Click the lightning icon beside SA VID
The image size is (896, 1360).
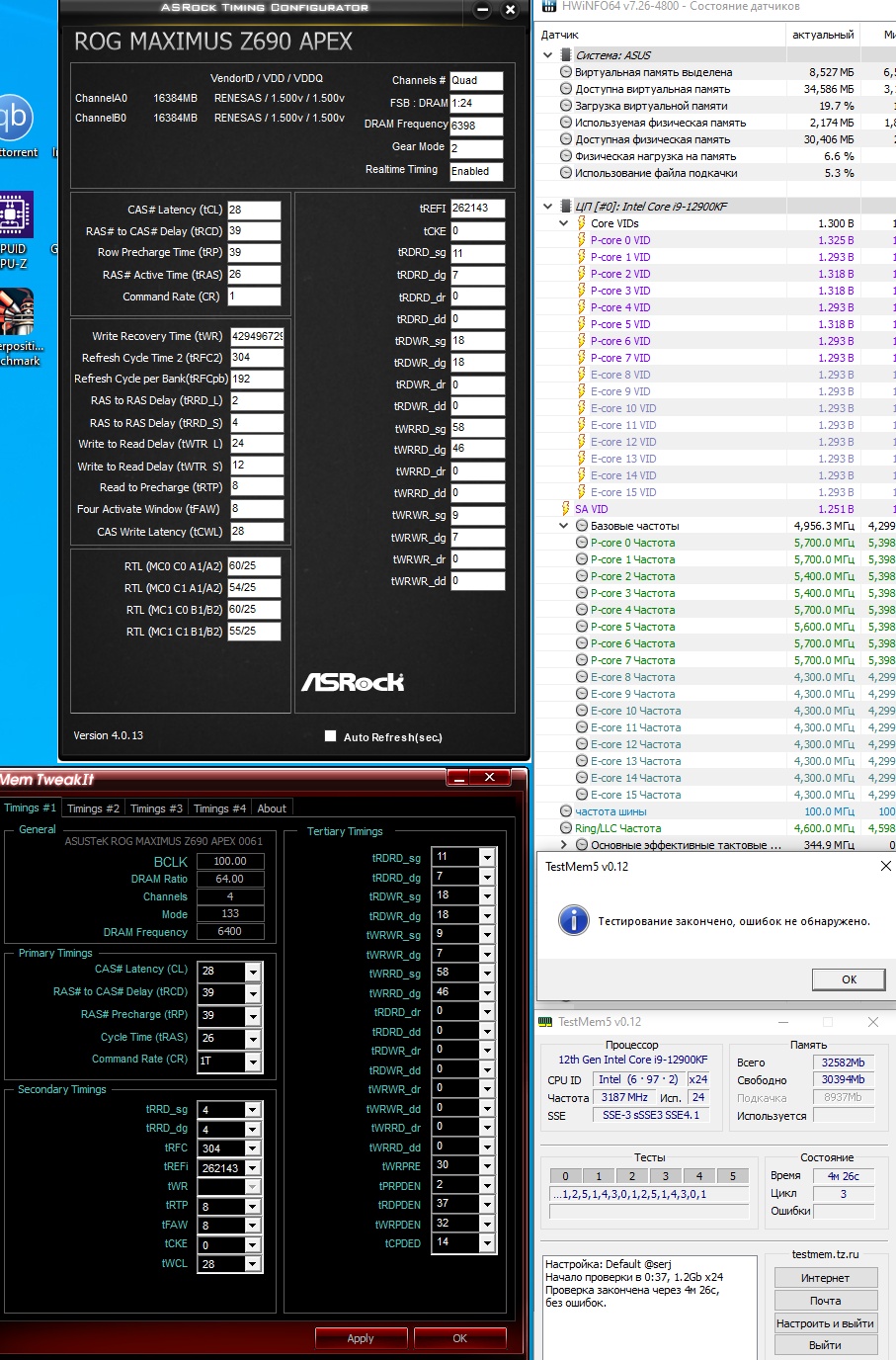click(566, 509)
